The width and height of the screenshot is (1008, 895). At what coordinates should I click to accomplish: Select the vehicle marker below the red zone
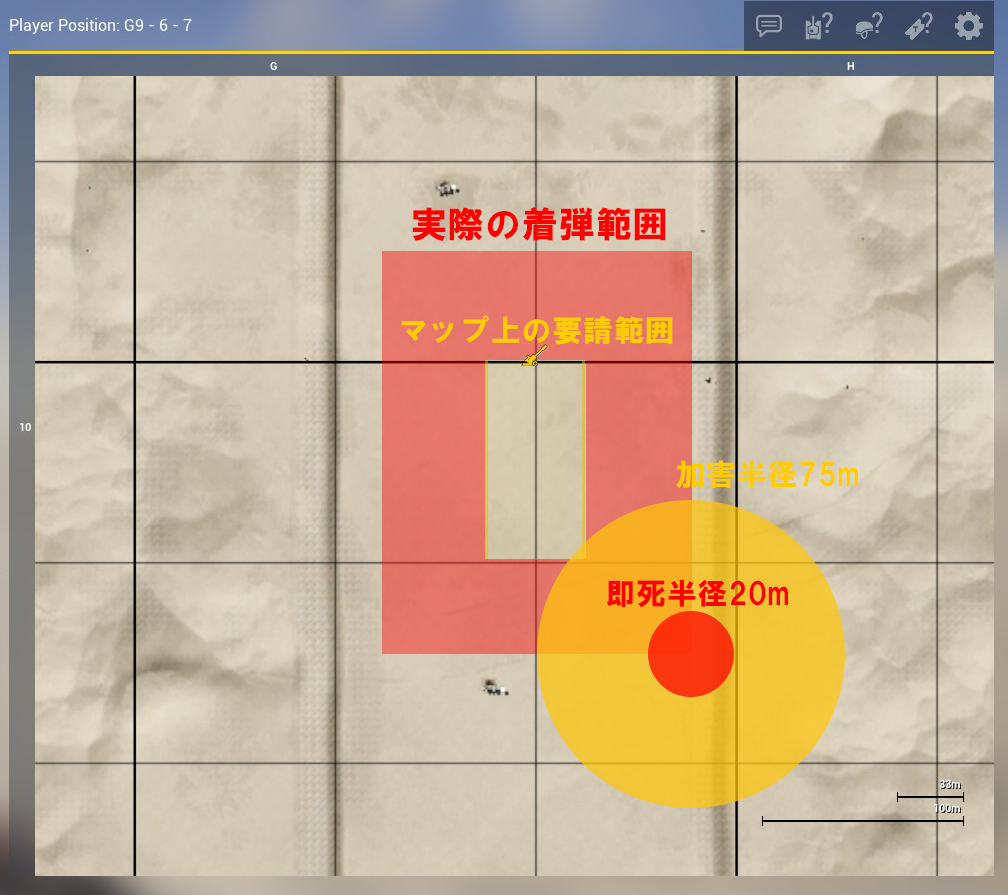(x=493, y=687)
